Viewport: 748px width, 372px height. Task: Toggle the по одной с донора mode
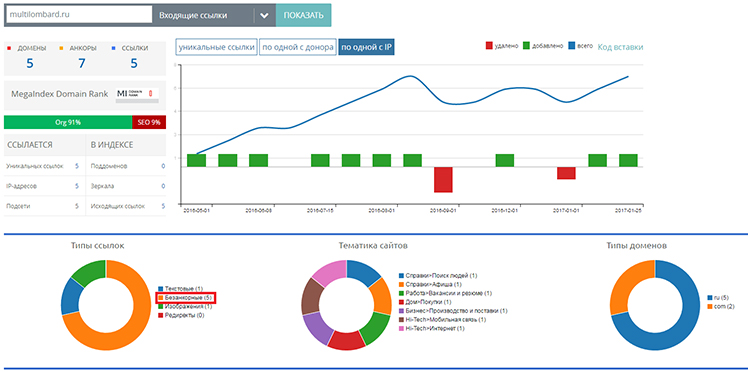(x=298, y=47)
